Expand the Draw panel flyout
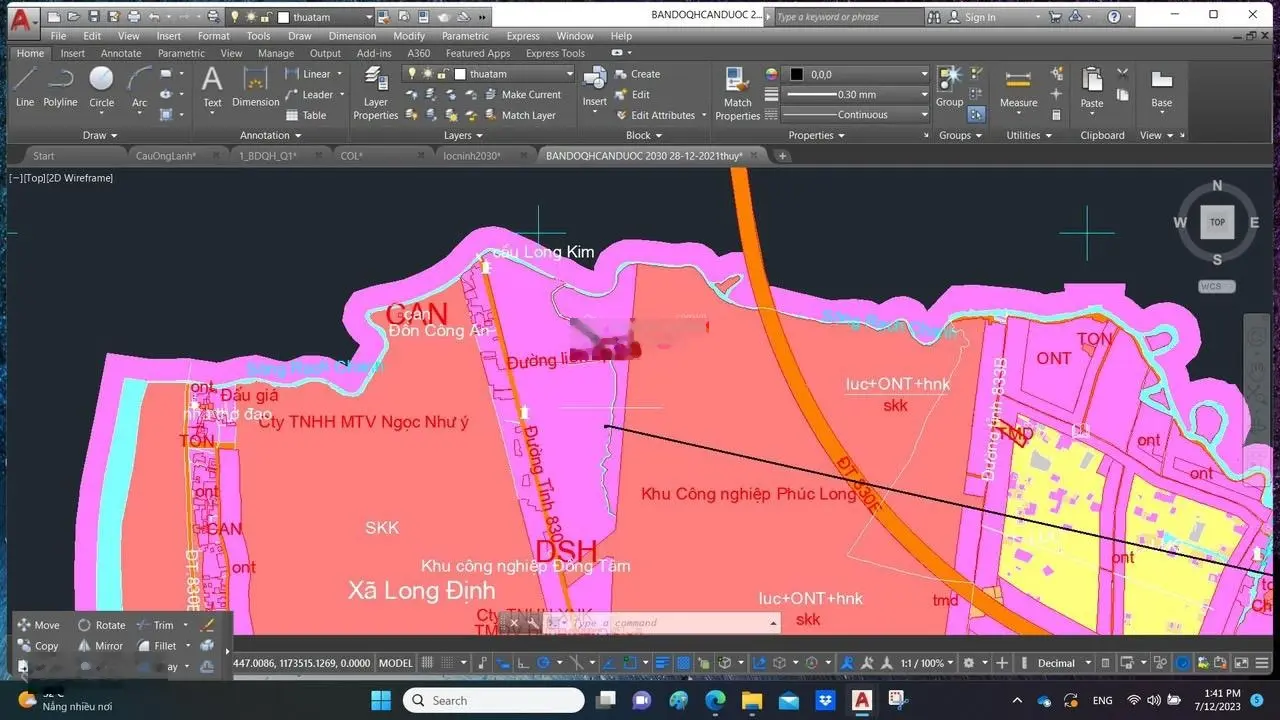The image size is (1280, 720). (100, 135)
